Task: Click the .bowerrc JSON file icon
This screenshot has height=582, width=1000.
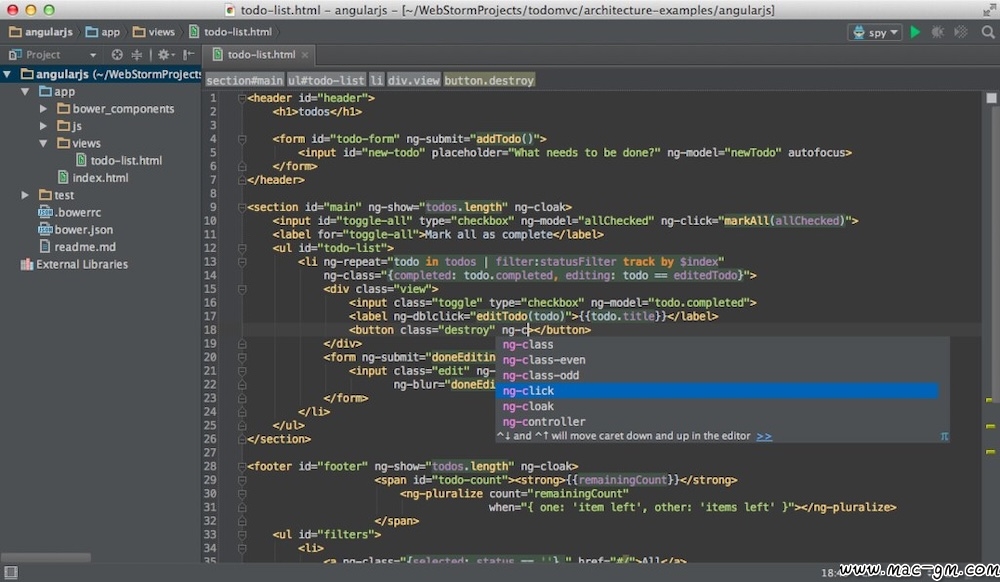Action: pyautogui.click(x=45, y=212)
